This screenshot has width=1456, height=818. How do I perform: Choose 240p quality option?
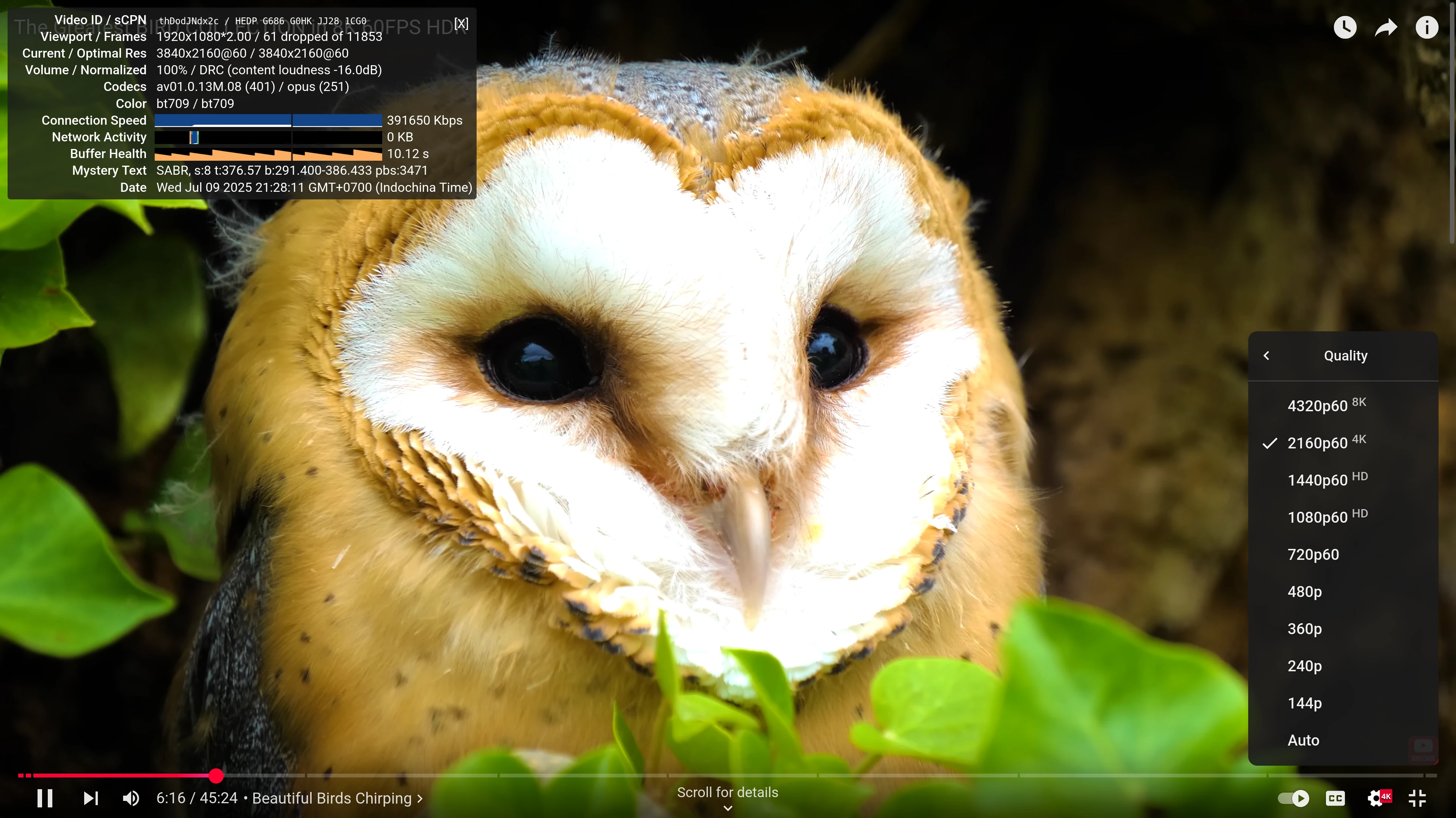coord(1343,666)
